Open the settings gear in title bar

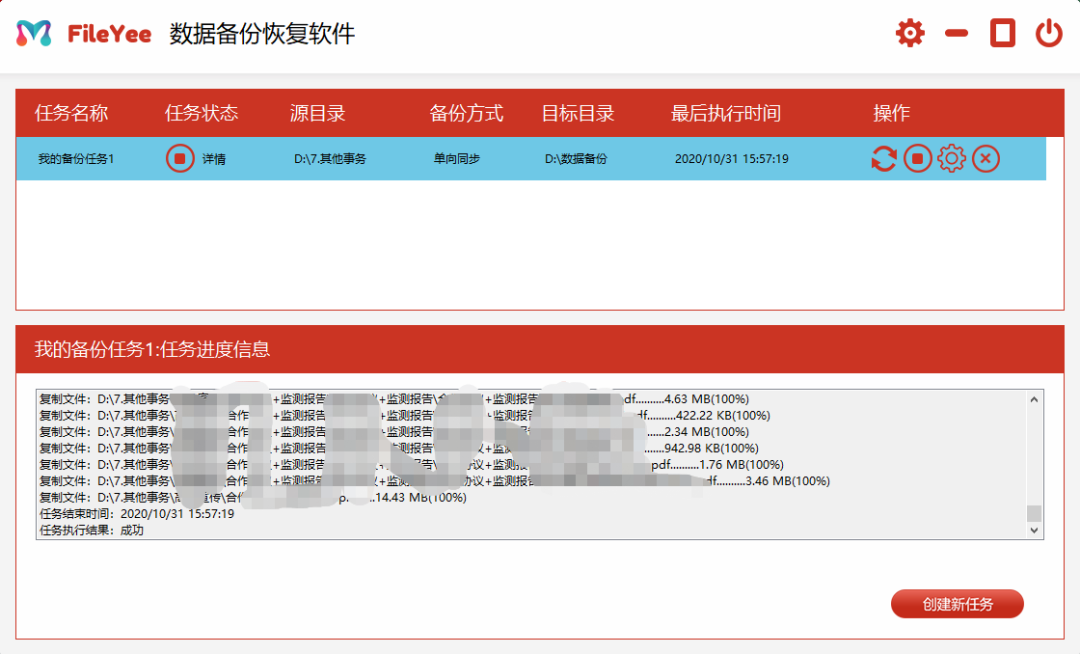click(x=910, y=34)
